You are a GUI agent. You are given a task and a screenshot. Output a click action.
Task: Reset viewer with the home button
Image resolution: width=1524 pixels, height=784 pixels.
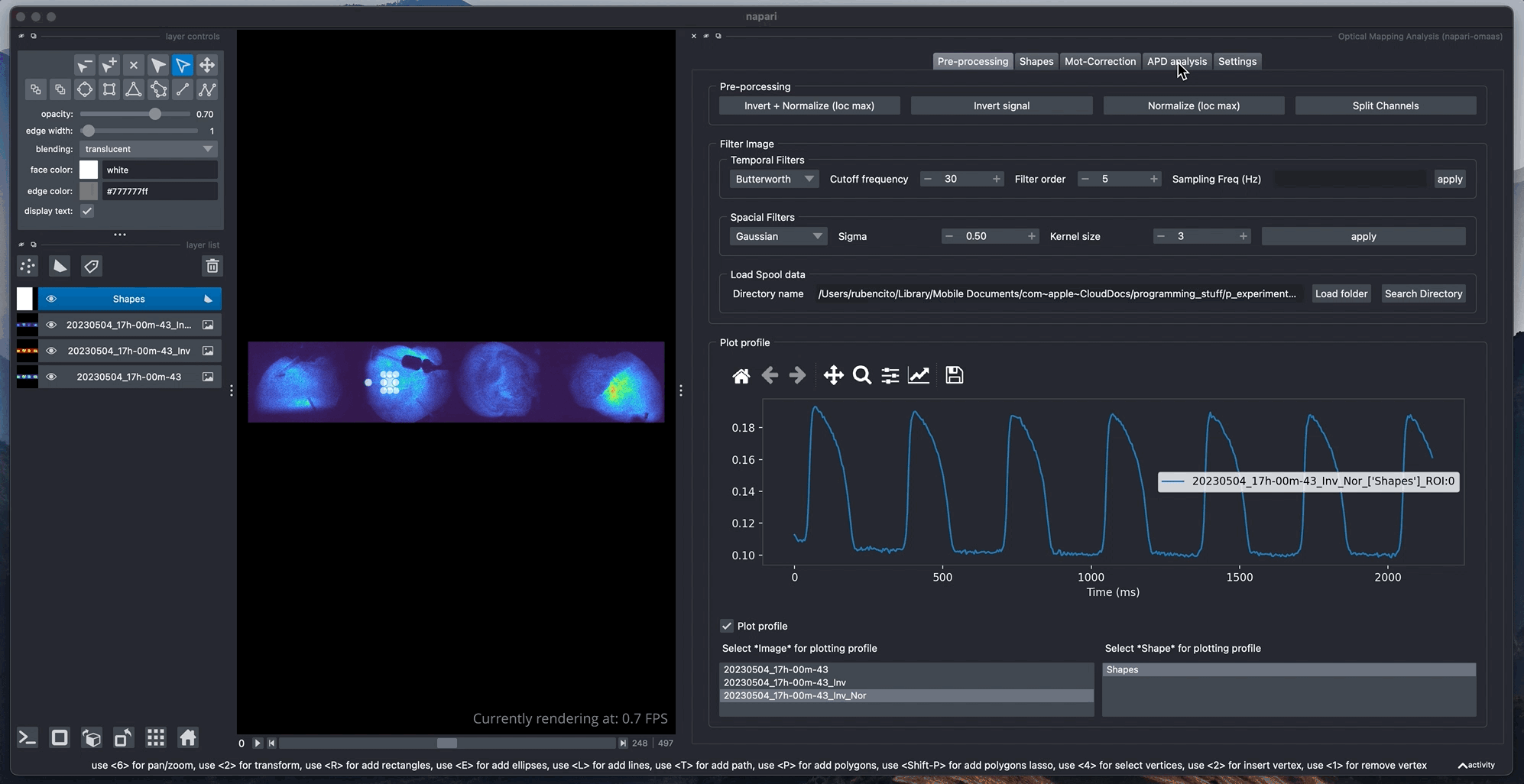click(188, 737)
